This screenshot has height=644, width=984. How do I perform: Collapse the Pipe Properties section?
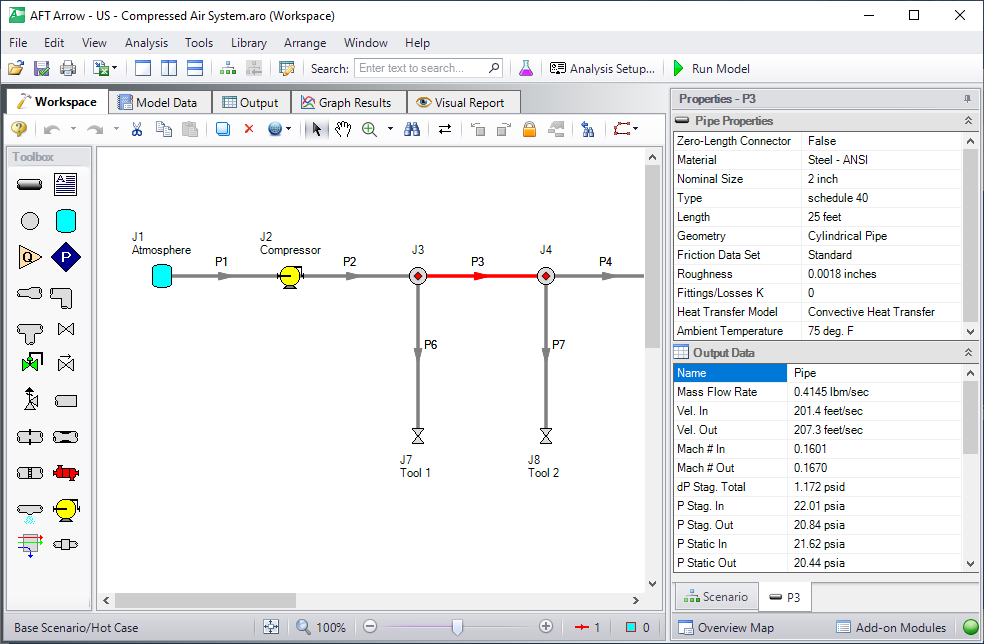968,121
